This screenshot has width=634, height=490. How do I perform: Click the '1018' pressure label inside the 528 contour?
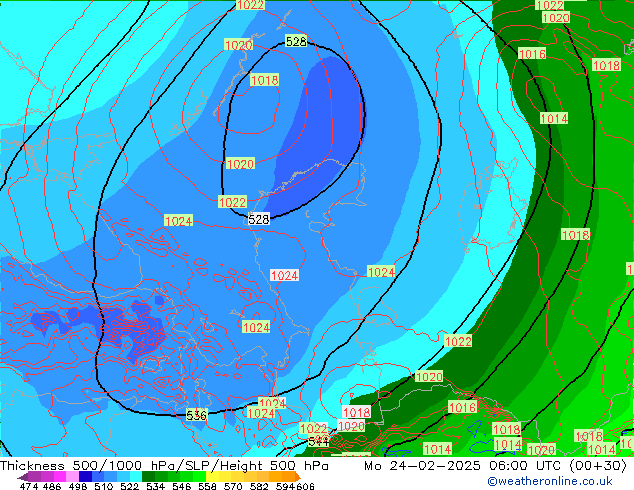[x=264, y=80]
